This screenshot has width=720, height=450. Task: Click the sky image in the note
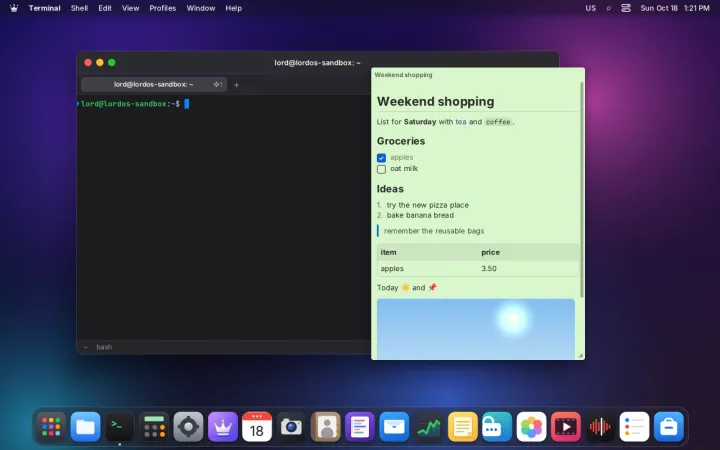(476, 329)
